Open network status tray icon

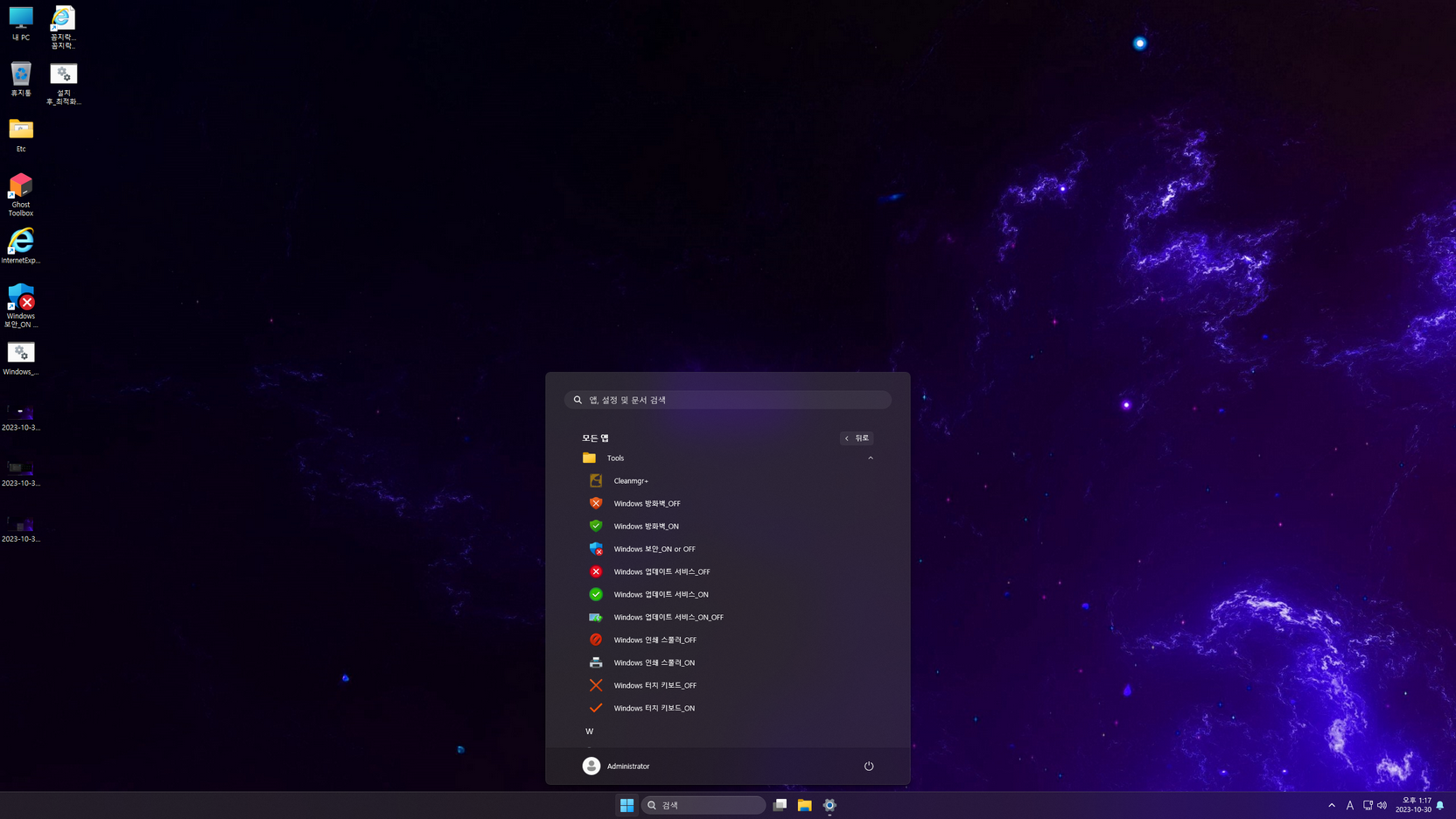[1368, 805]
